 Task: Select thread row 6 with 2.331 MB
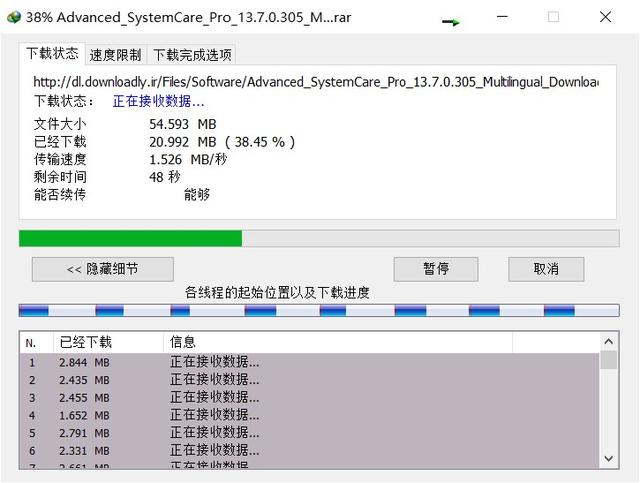[309, 450]
